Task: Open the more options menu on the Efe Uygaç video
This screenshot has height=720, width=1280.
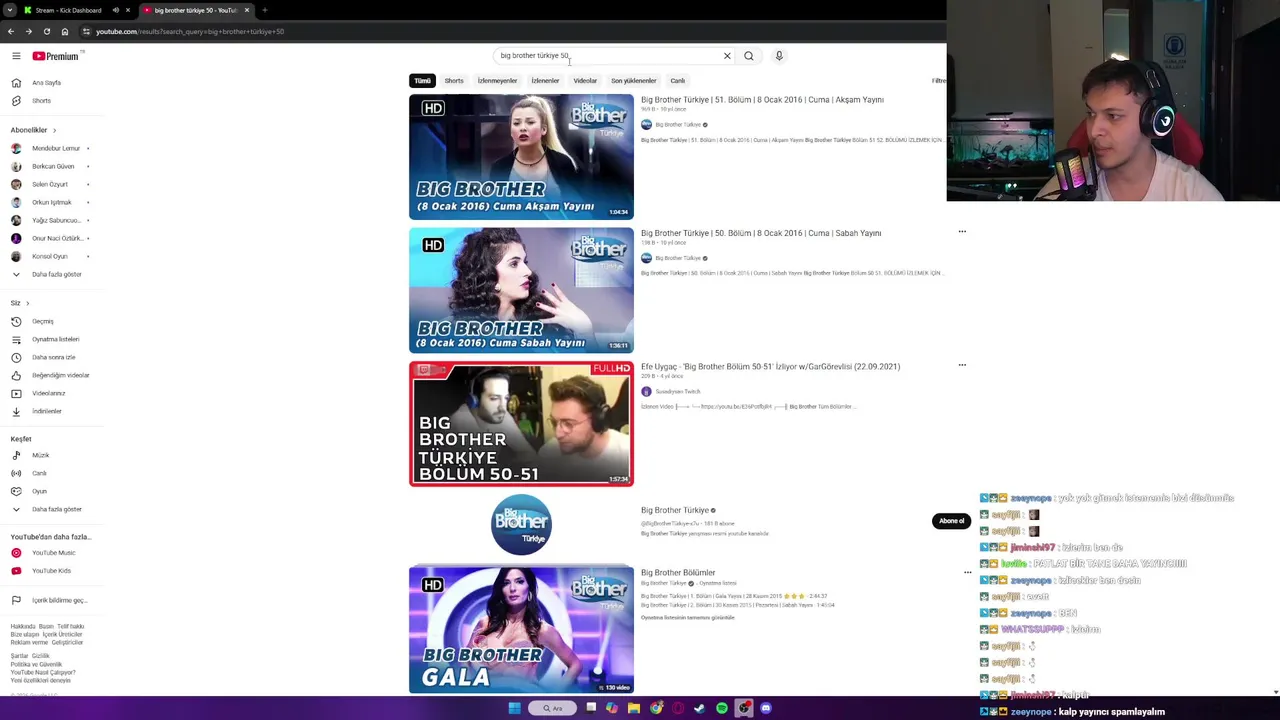Action: point(962,365)
